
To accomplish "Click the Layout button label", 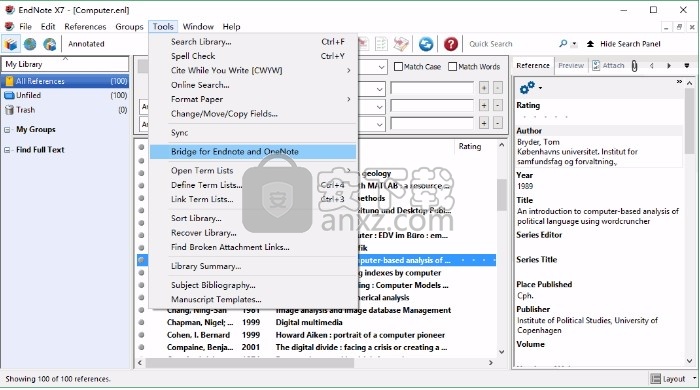I will click(x=674, y=379).
